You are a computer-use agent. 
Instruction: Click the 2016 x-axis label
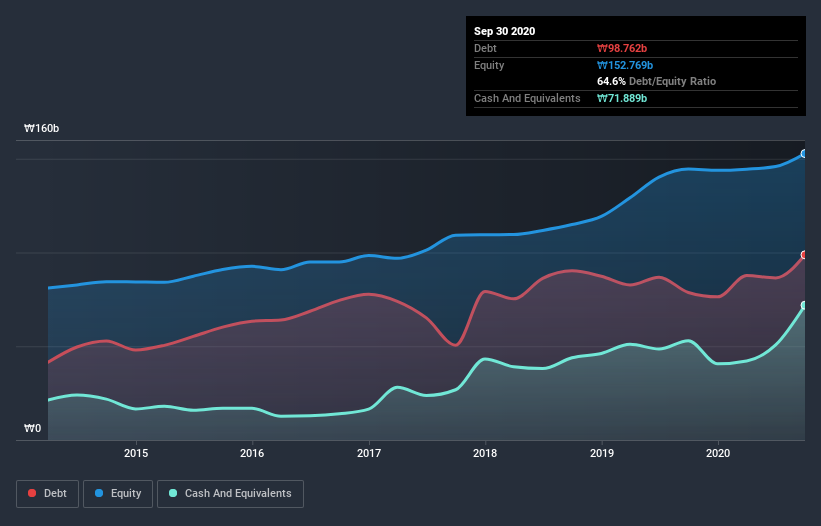[x=252, y=453]
